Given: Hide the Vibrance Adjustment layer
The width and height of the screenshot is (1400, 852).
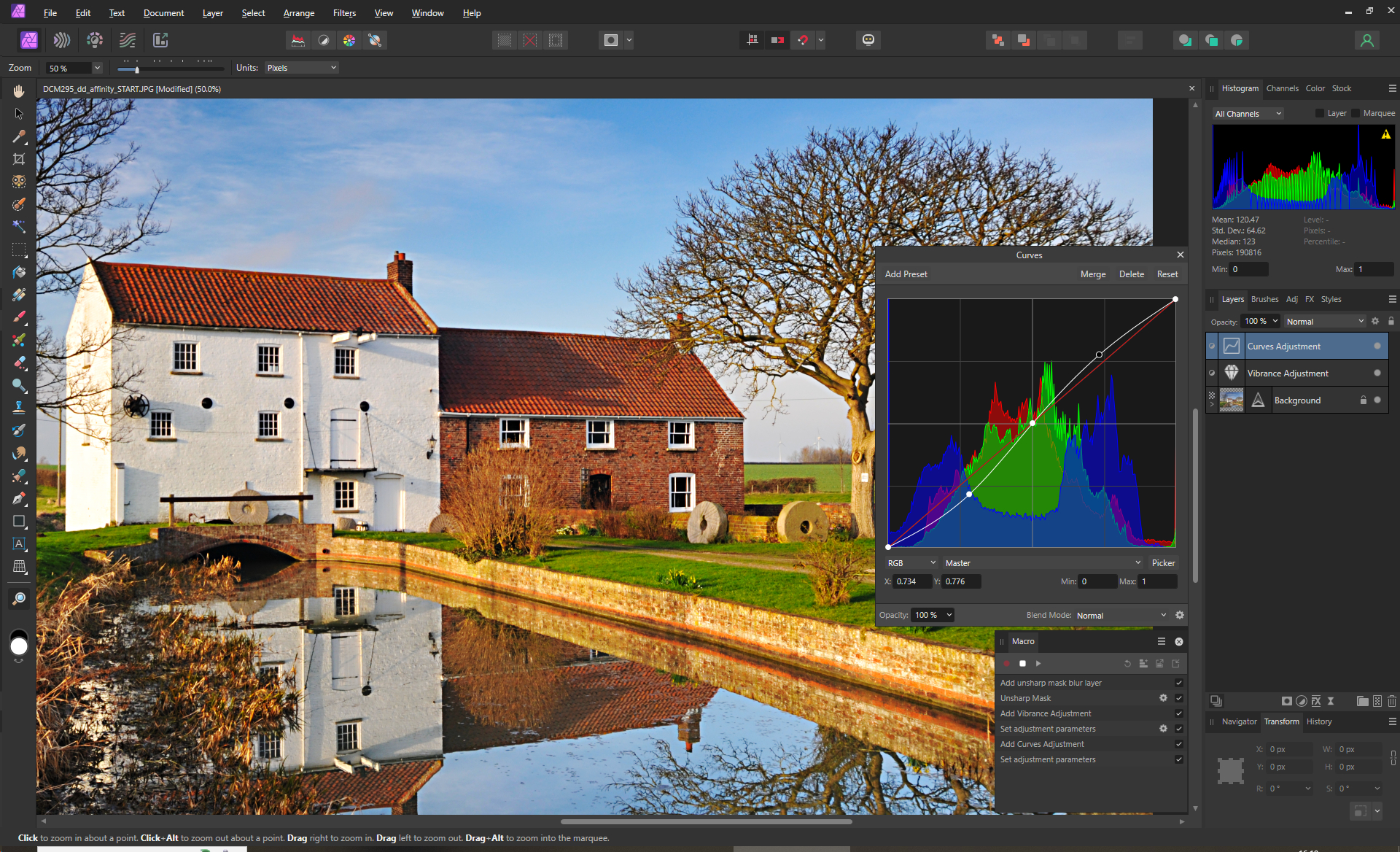Looking at the screenshot, I should point(1377,373).
